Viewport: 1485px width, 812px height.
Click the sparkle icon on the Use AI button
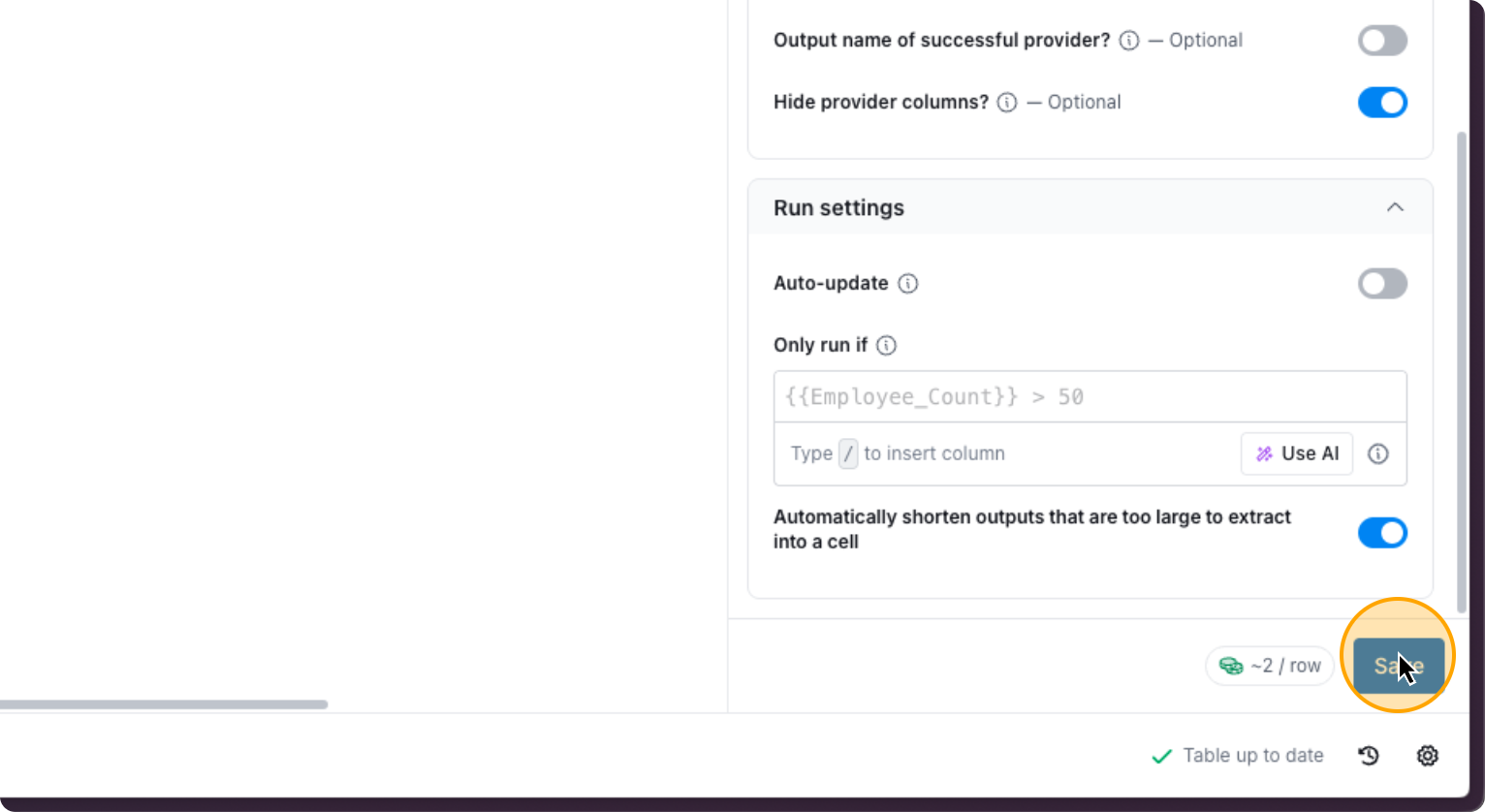pos(1264,453)
